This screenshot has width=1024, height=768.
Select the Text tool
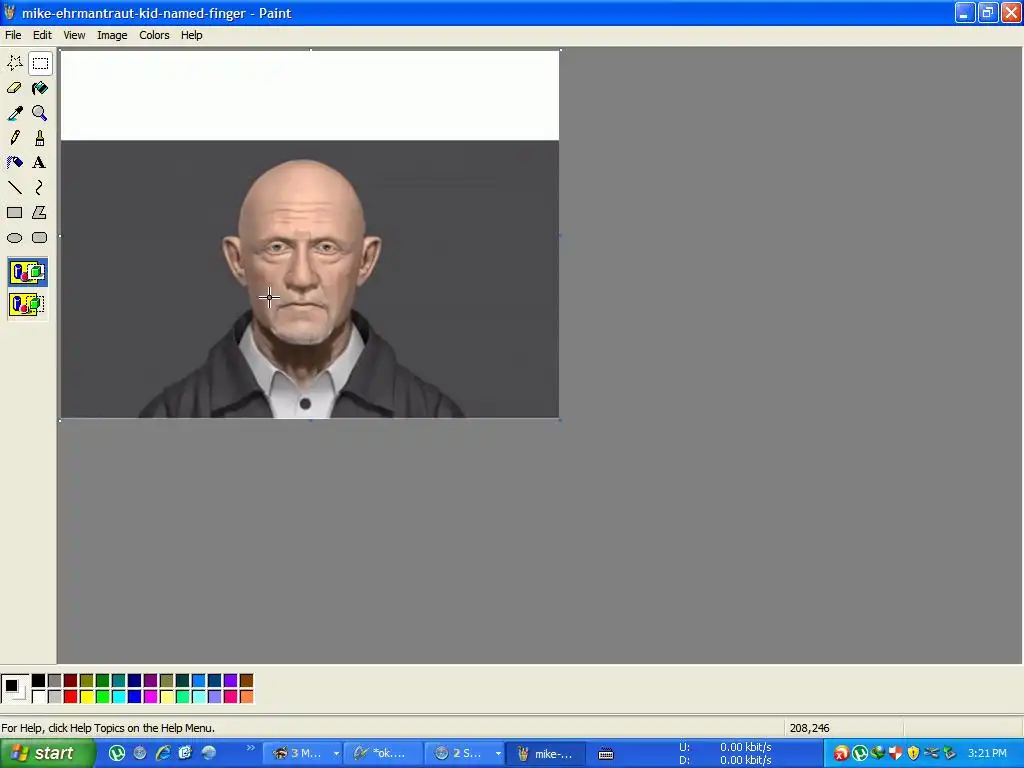click(x=40, y=163)
